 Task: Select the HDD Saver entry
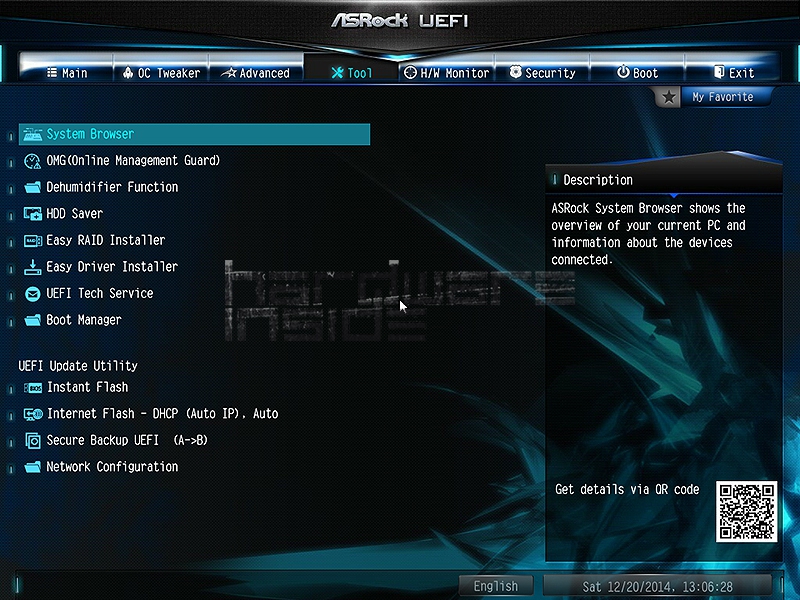tap(74, 214)
